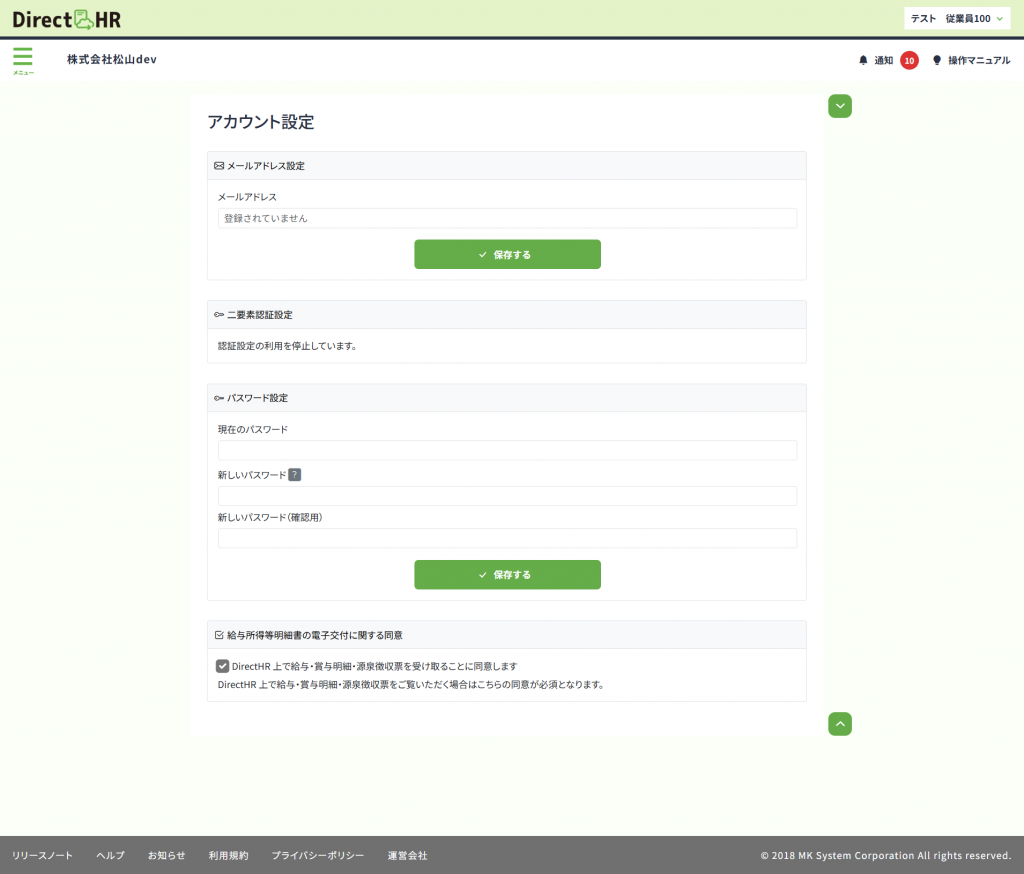Open the ヘルプ footer link

click(x=110, y=856)
